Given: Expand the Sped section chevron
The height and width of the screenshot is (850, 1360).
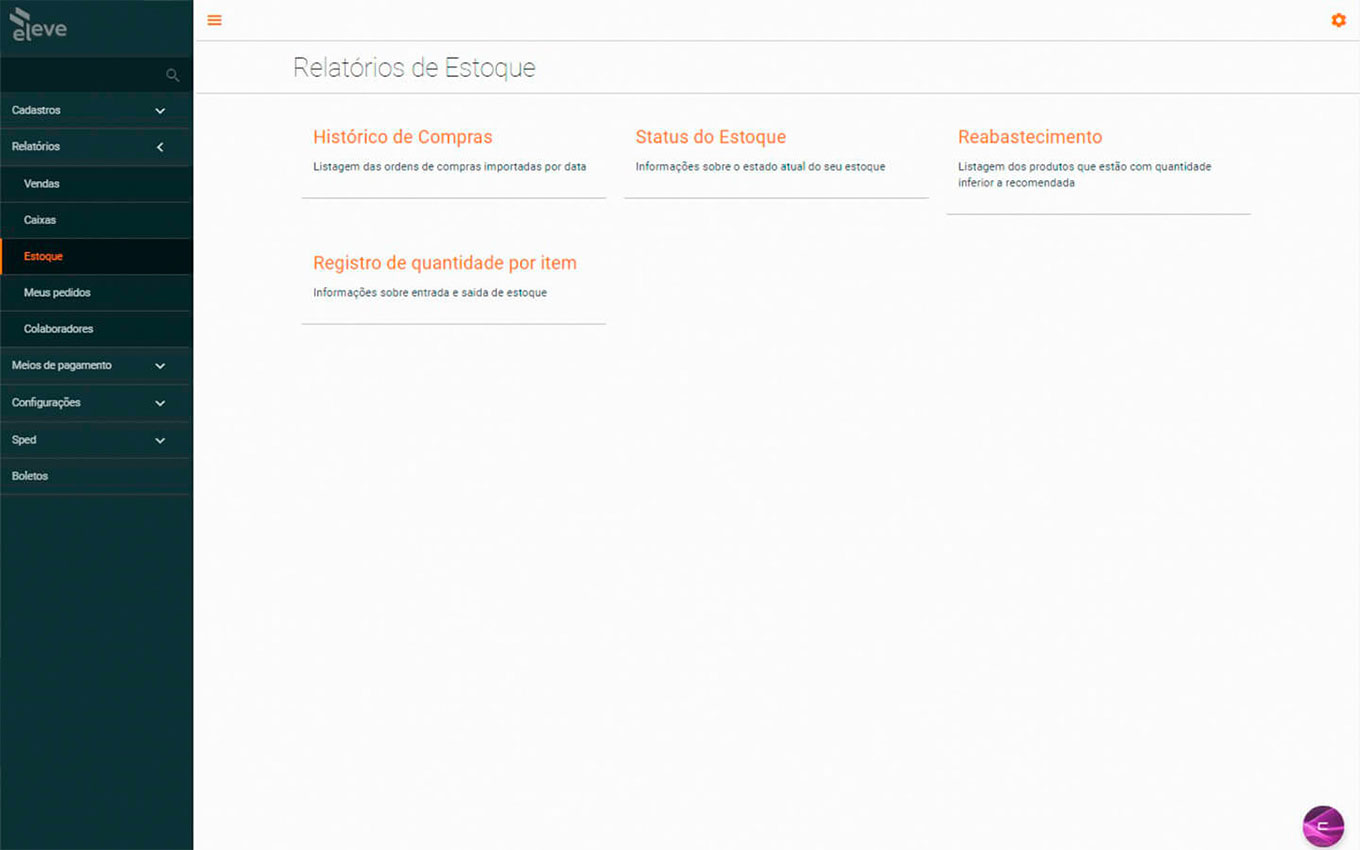Looking at the screenshot, I should coord(160,440).
